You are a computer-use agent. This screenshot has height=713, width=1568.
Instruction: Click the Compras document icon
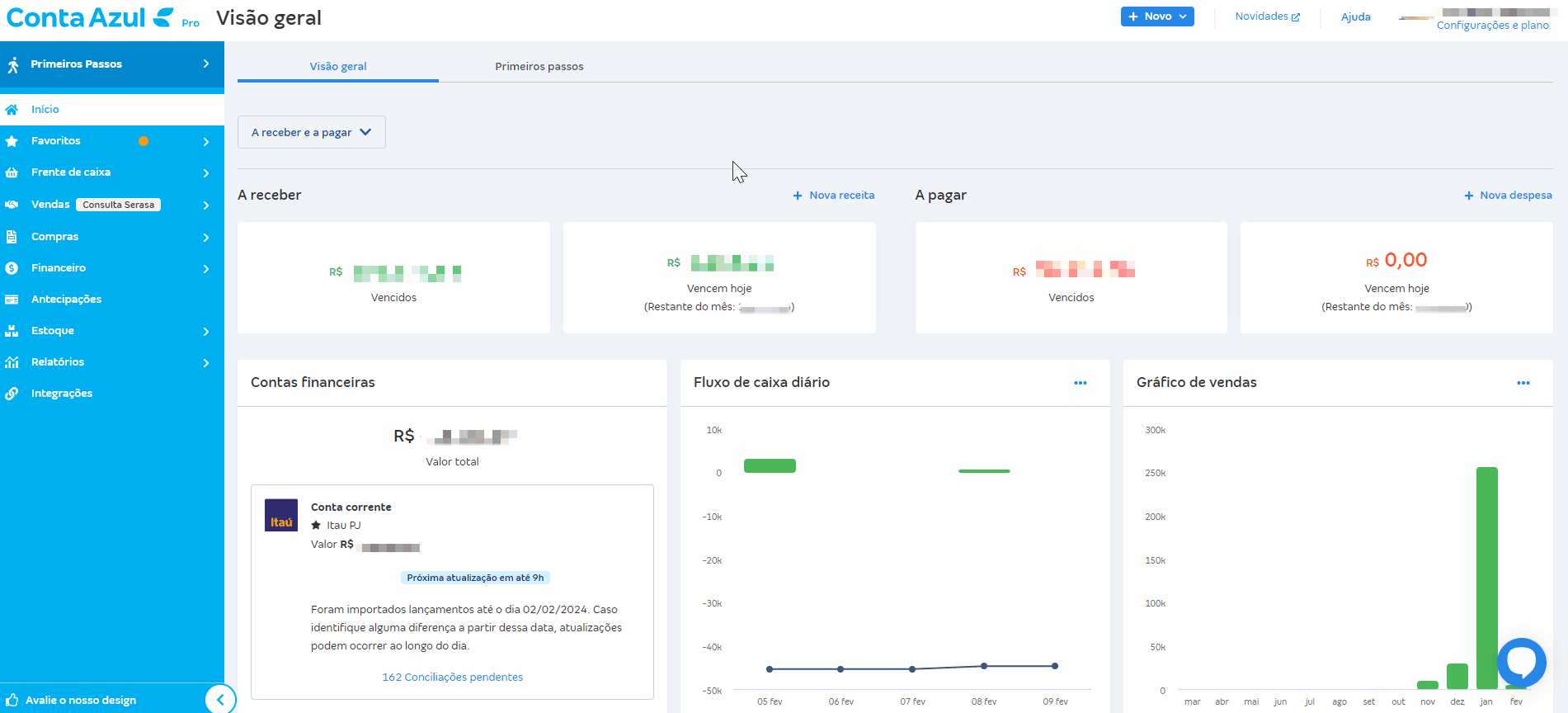[x=12, y=237]
